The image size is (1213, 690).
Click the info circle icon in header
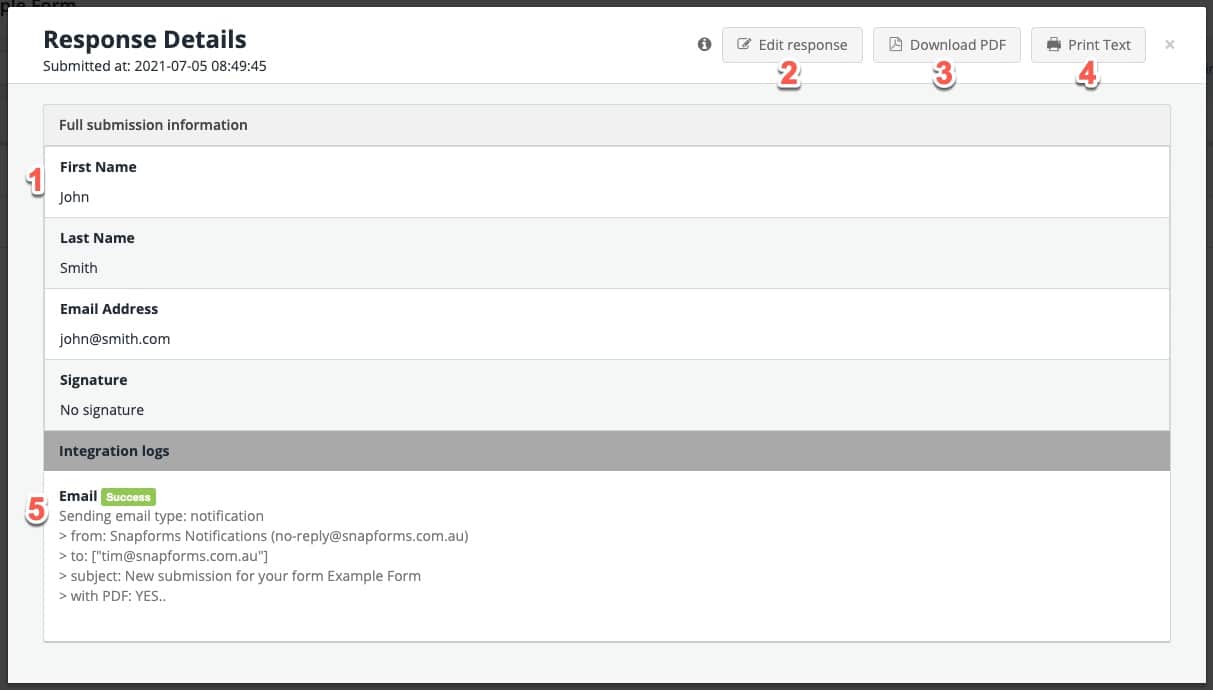click(704, 44)
